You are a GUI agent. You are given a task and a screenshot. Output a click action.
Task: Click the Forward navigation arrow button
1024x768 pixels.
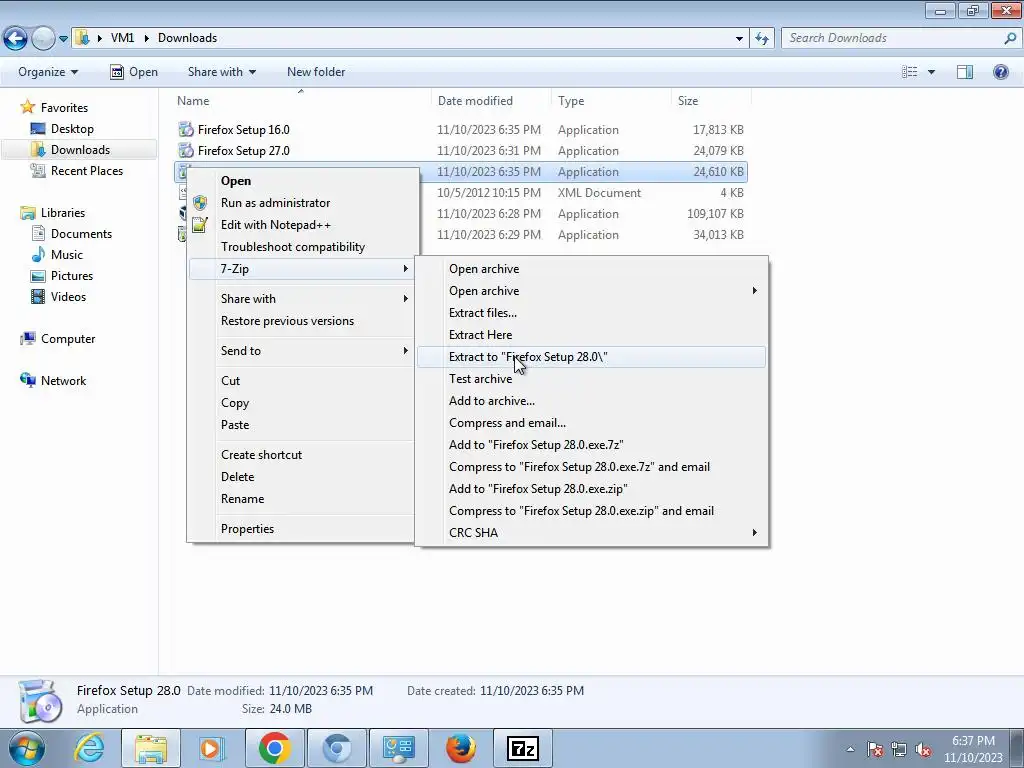point(43,39)
